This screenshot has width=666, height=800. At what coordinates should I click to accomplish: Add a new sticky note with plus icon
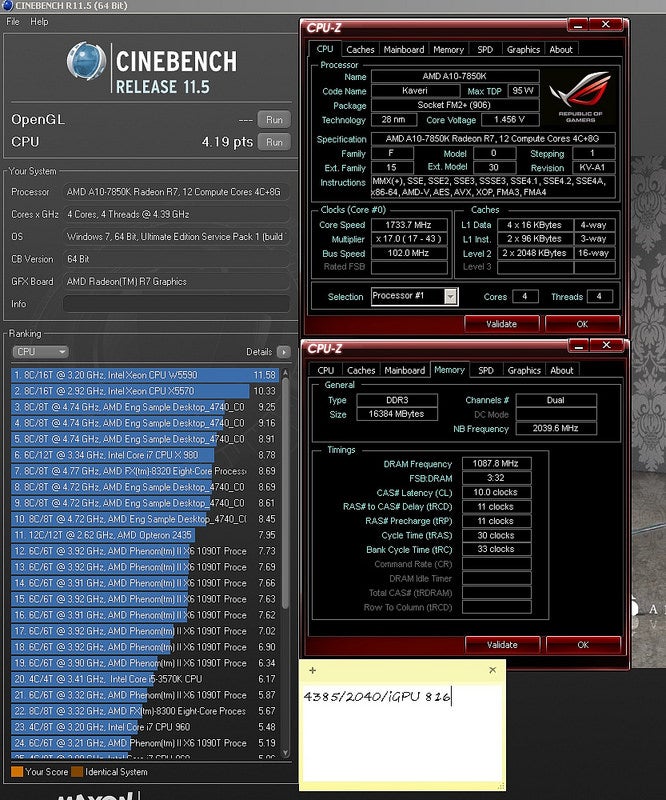point(312,670)
